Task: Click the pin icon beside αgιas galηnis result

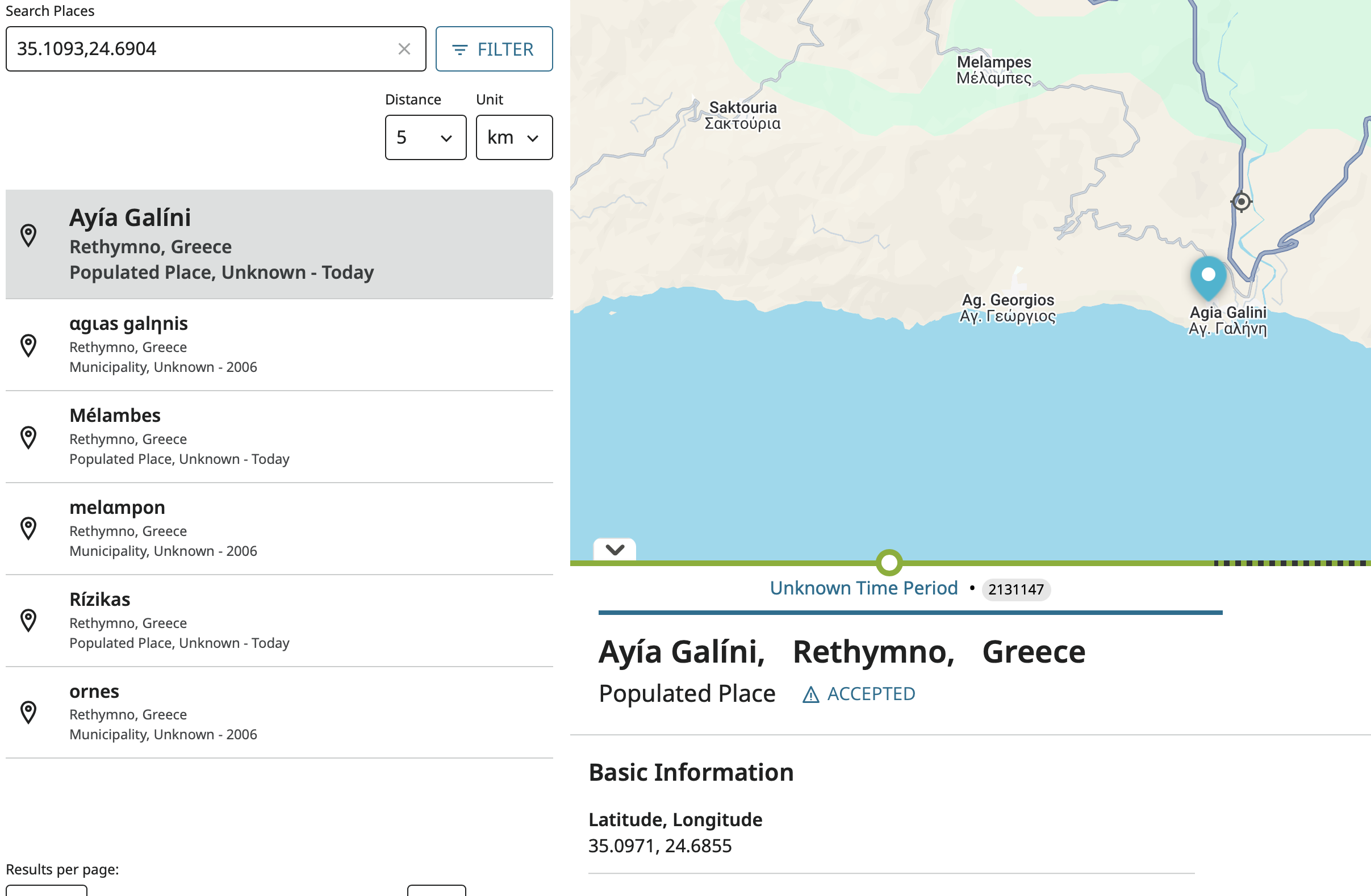Action: pyautogui.click(x=28, y=345)
